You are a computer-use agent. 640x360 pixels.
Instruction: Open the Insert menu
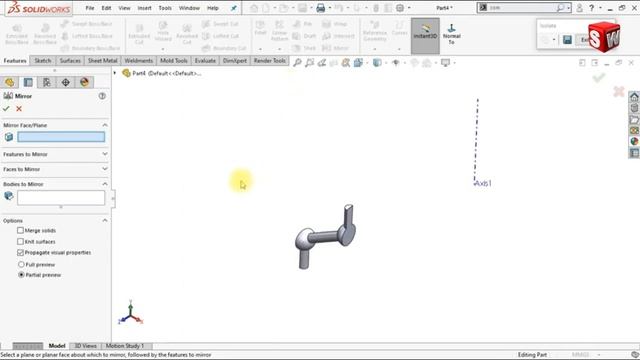coord(144,8)
